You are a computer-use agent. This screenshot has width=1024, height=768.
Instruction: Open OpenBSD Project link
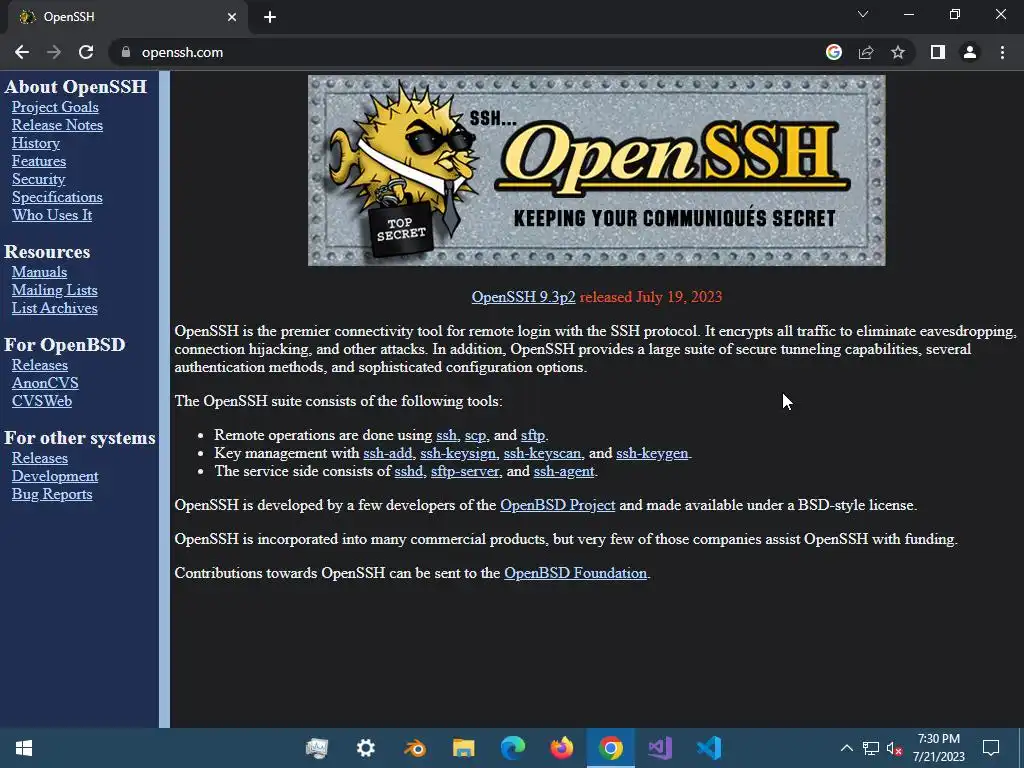(557, 505)
